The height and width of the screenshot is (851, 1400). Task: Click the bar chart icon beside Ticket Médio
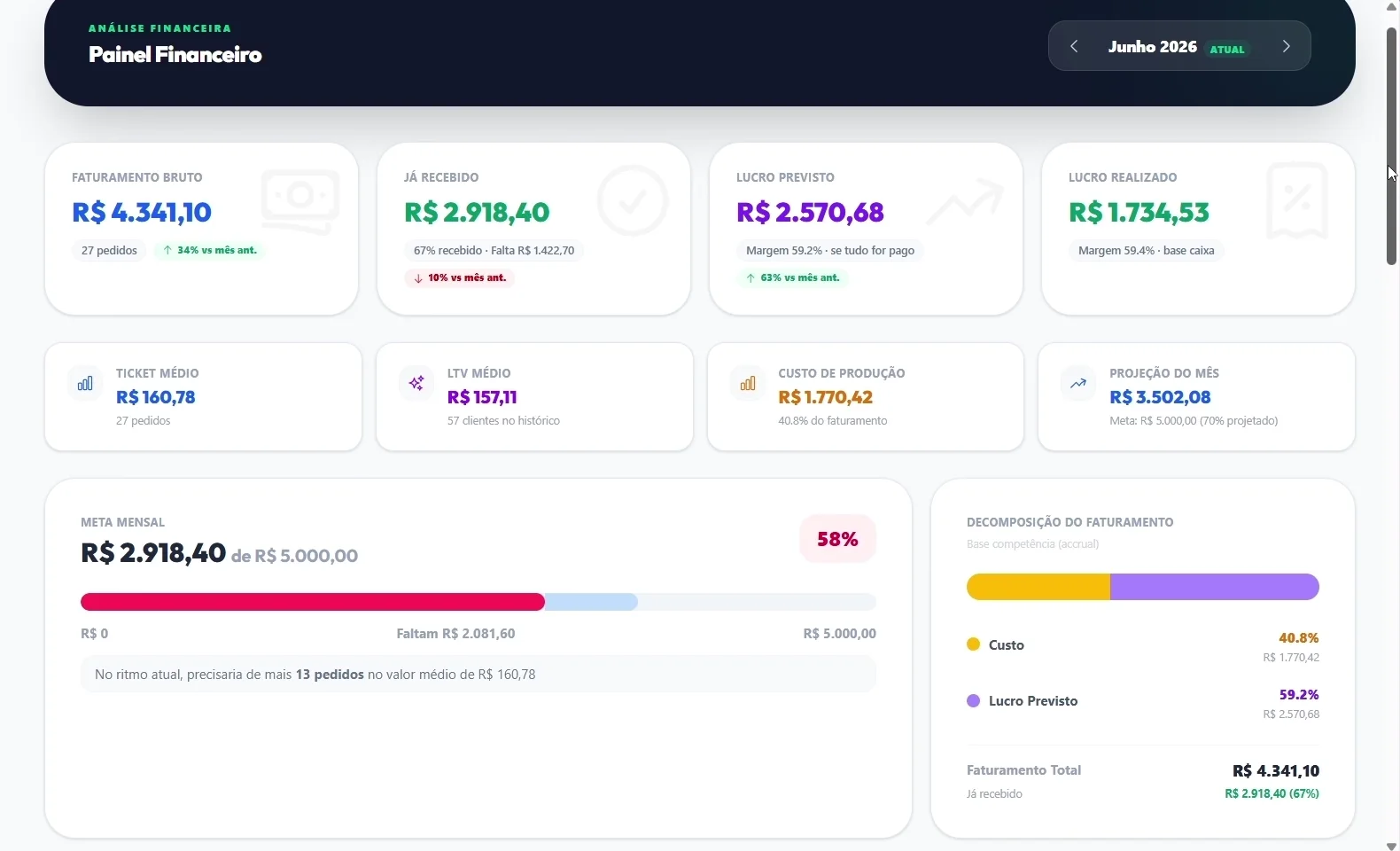pyautogui.click(x=85, y=384)
